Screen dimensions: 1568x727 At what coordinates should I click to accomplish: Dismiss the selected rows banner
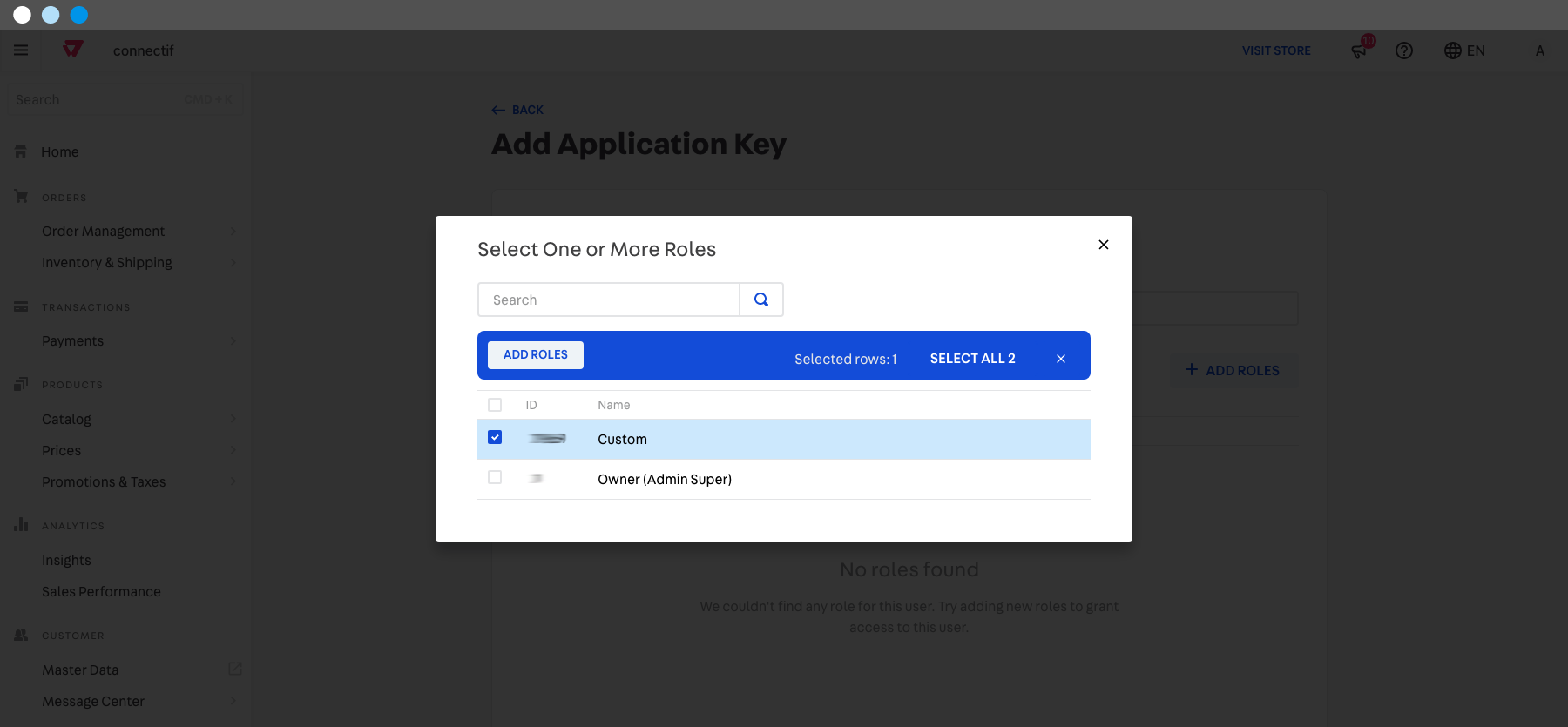1061,359
